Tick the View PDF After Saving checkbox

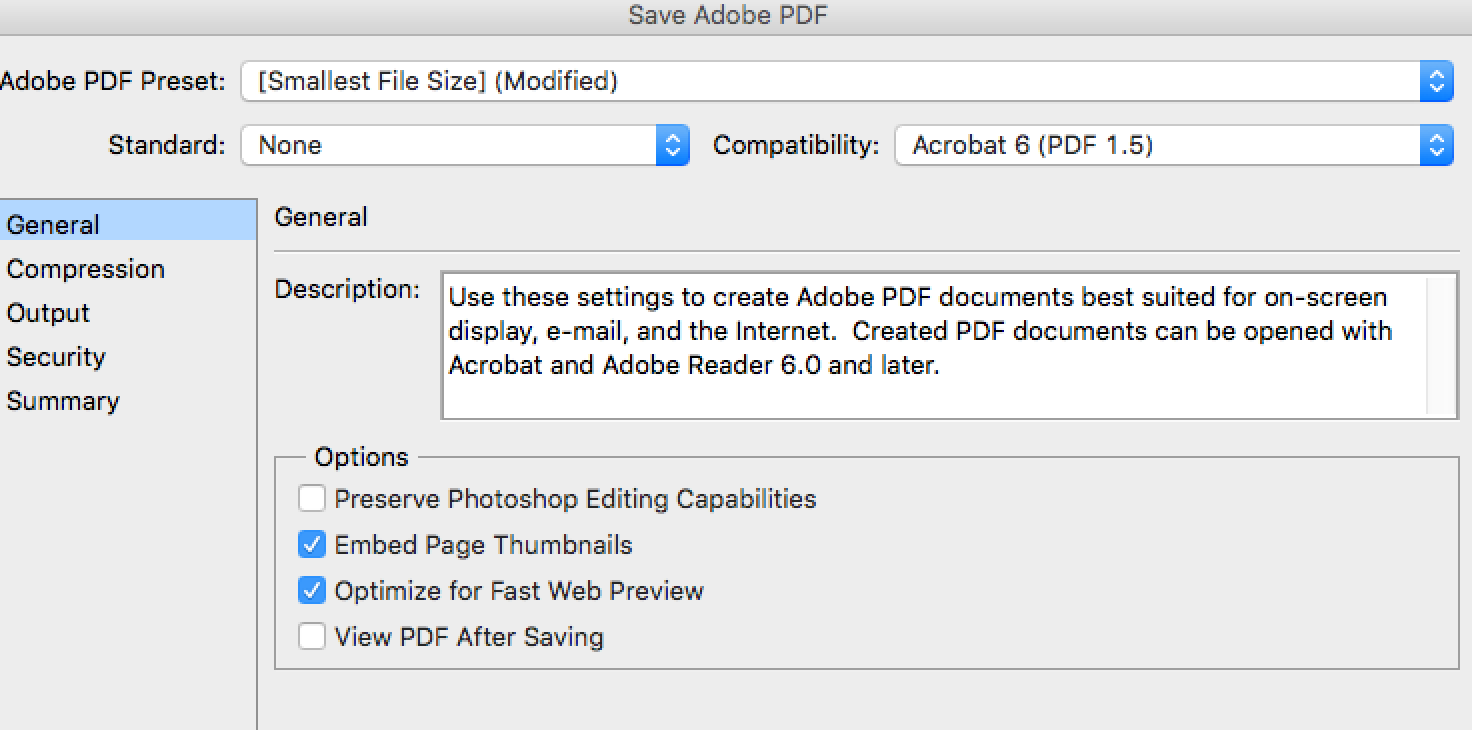pyautogui.click(x=312, y=637)
